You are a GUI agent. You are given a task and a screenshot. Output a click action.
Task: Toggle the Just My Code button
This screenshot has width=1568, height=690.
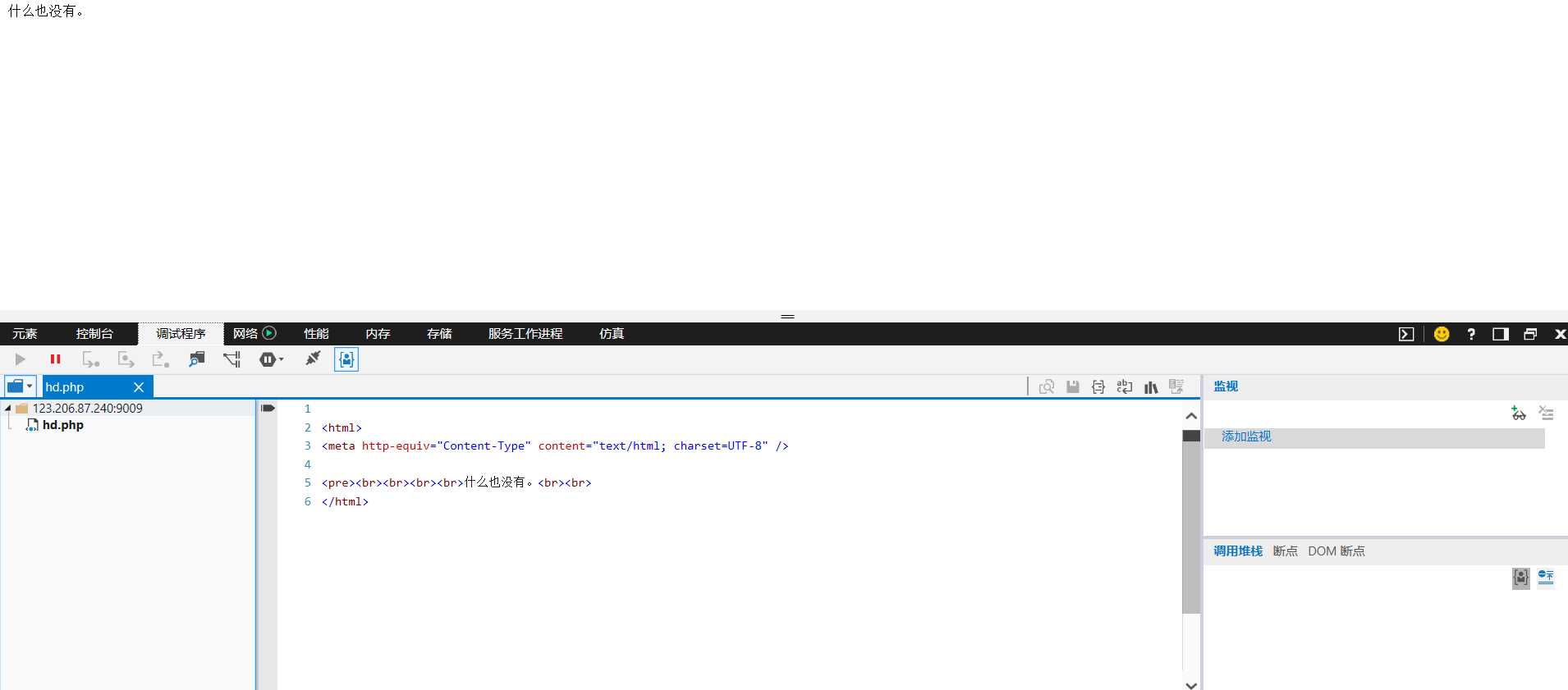346,359
